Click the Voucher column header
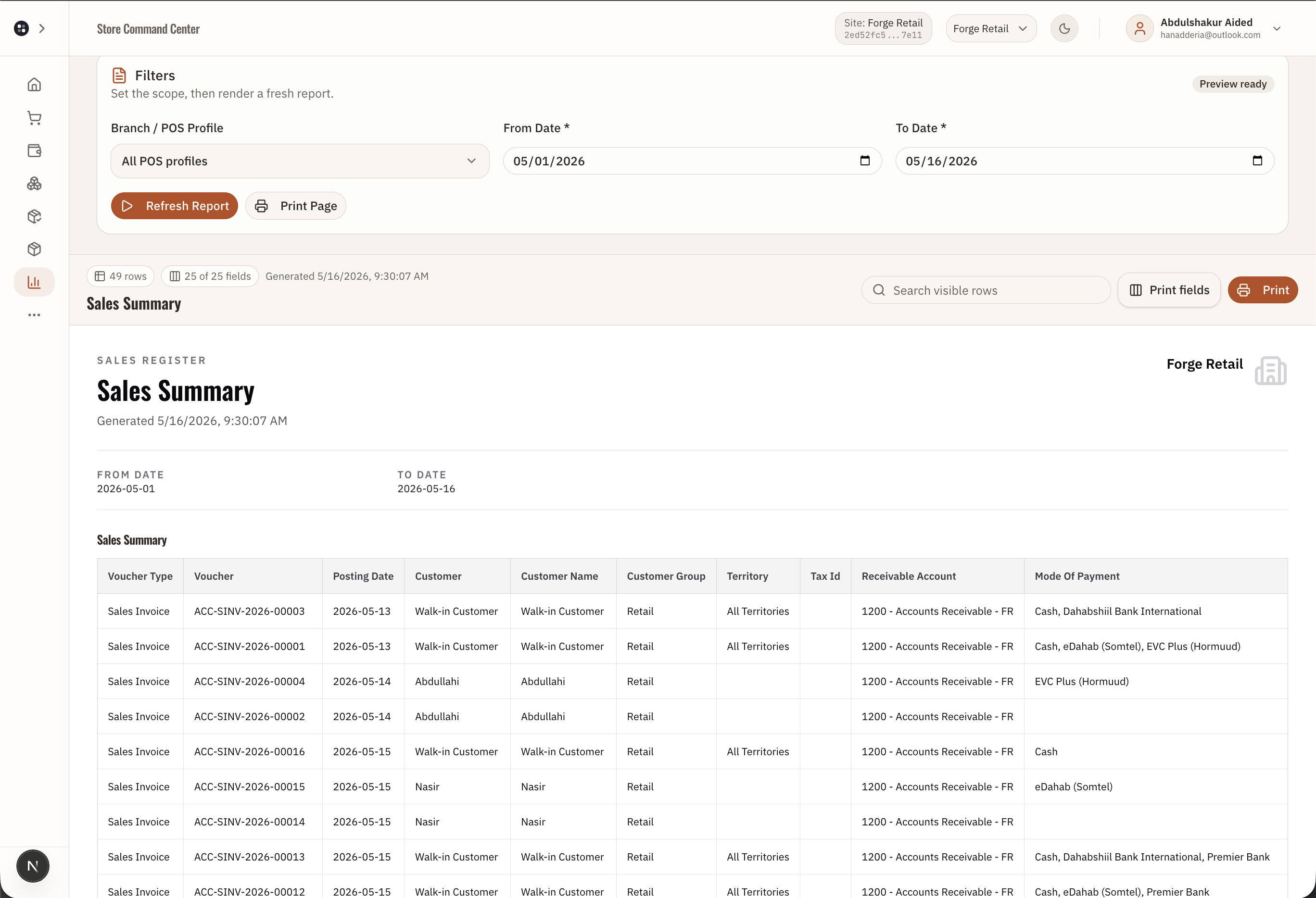 253,576
